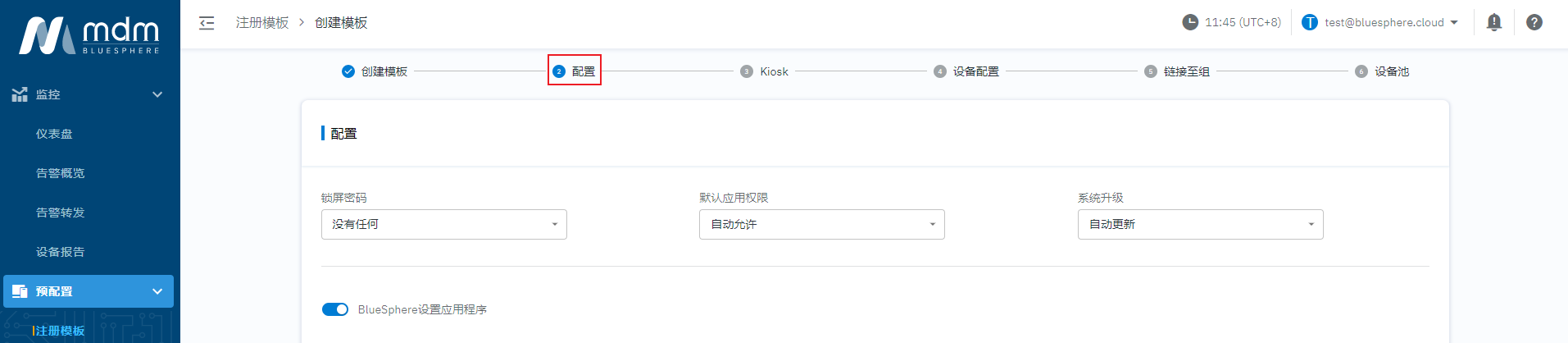
Task: Open 设备报告 in the sidebar
Action: click(60, 252)
